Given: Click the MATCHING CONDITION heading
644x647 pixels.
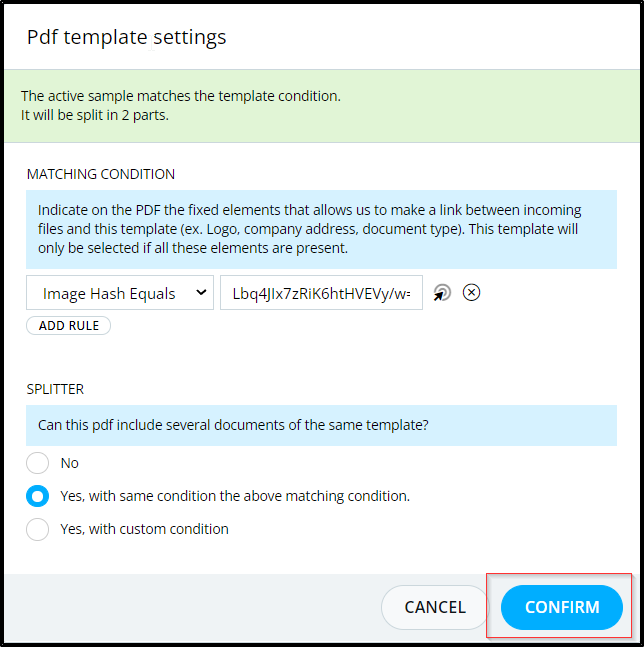Looking at the screenshot, I should tap(101, 174).
